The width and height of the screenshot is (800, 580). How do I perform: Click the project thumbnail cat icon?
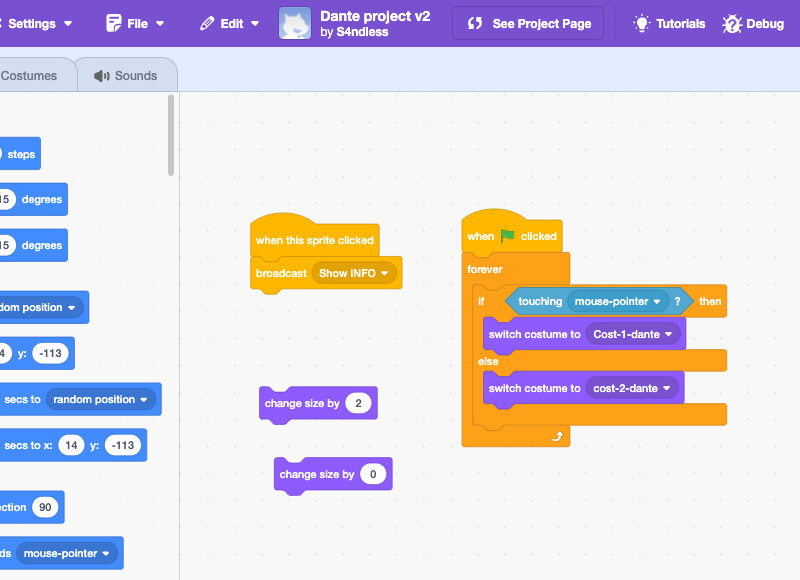point(295,23)
